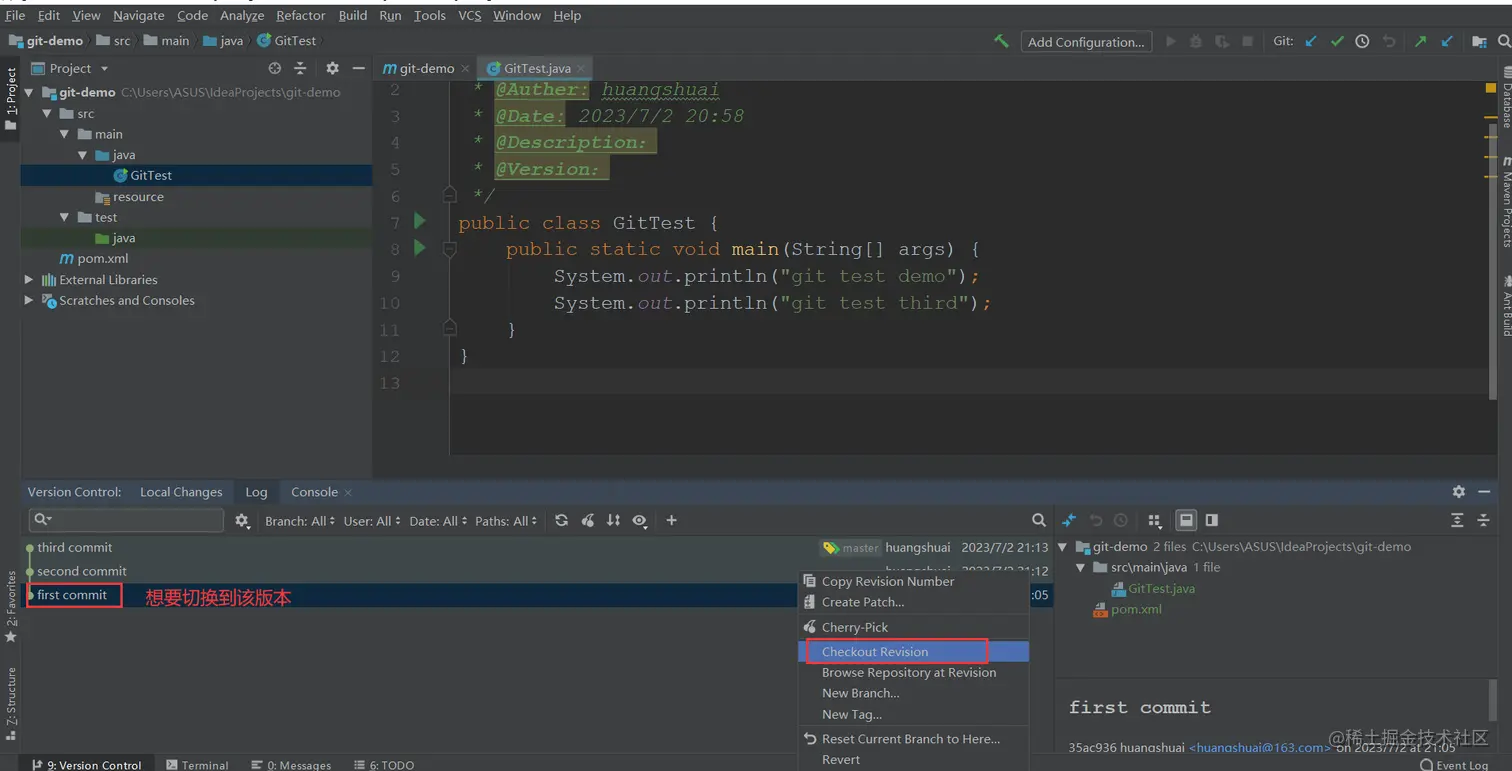Click run gutter arrow beside class GitTest
Image resolution: width=1512 pixels, height=771 pixels.
[x=420, y=221]
